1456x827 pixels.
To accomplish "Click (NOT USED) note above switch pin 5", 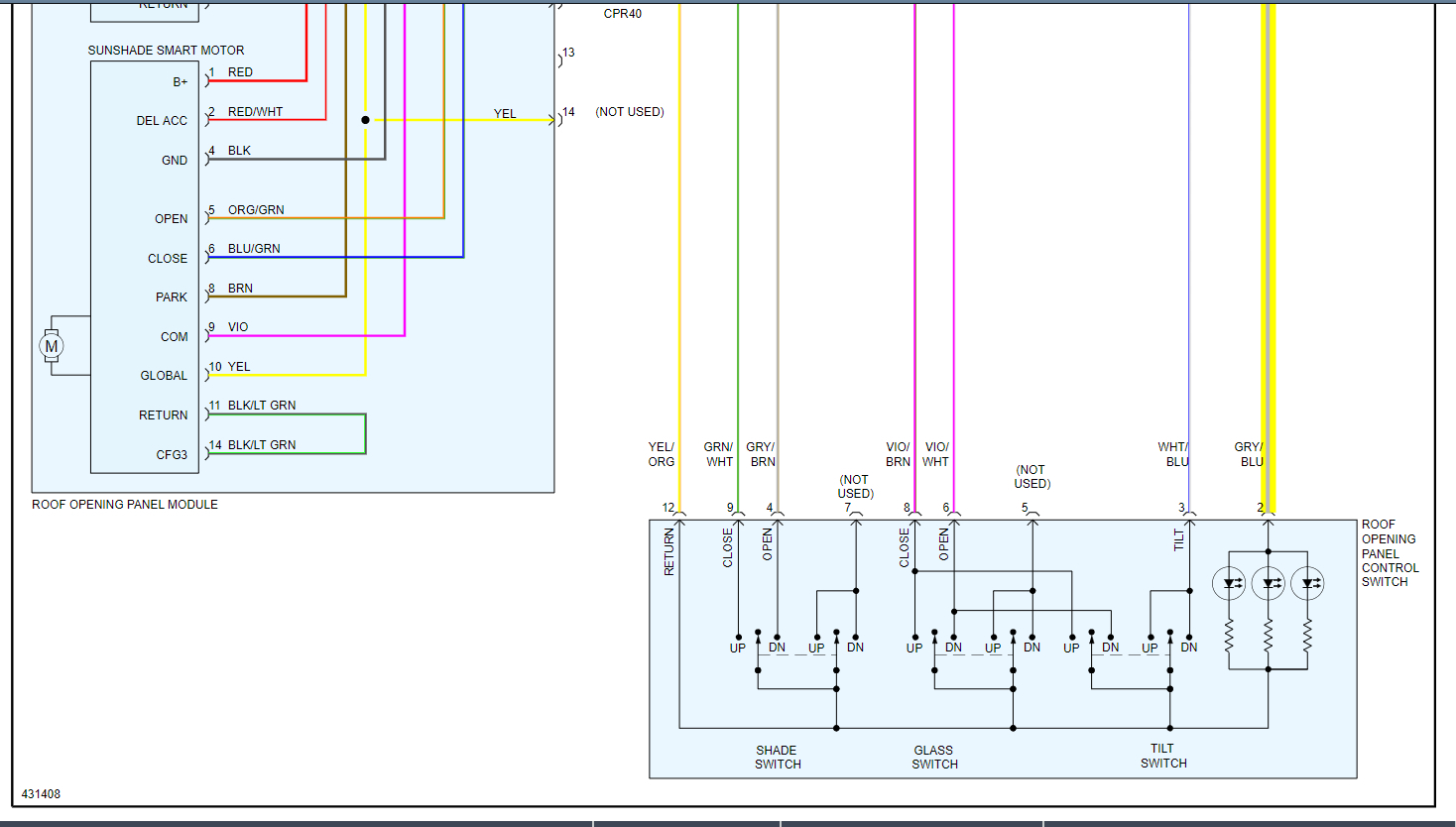I will click(1031, 477).
